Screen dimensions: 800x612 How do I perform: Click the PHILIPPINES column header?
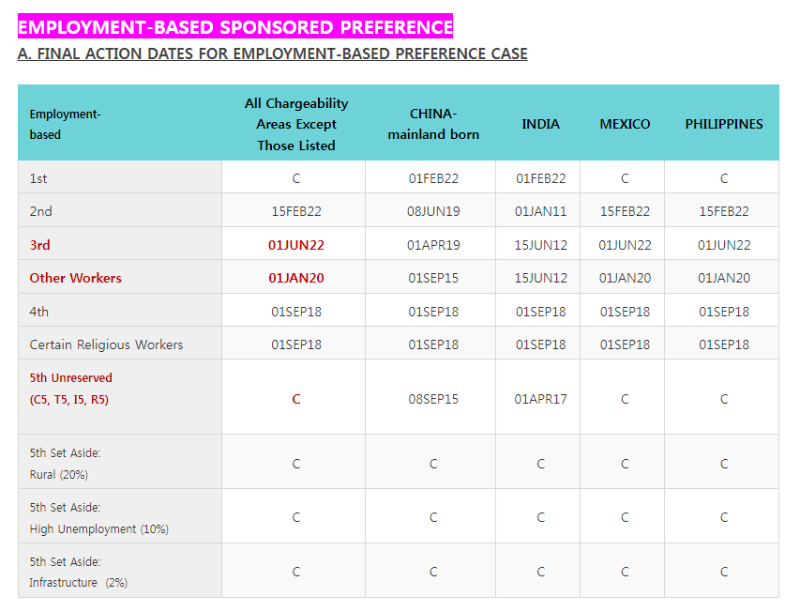coord(723,124)
